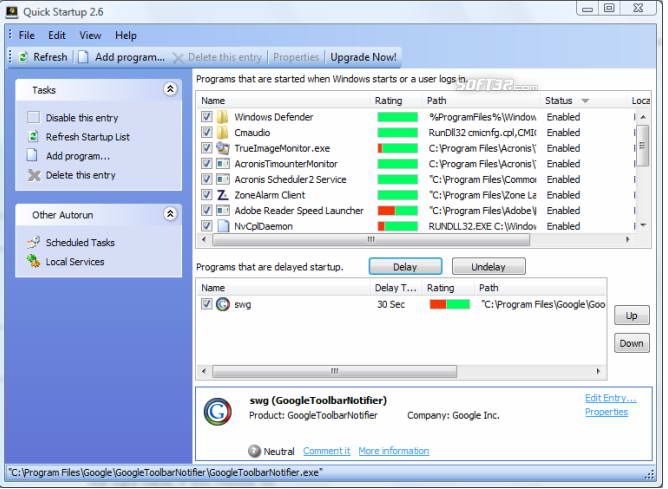Click the swg Google icon in delayed list
Viewport: 668px width, 489px height.
click(x=222, y=304)
